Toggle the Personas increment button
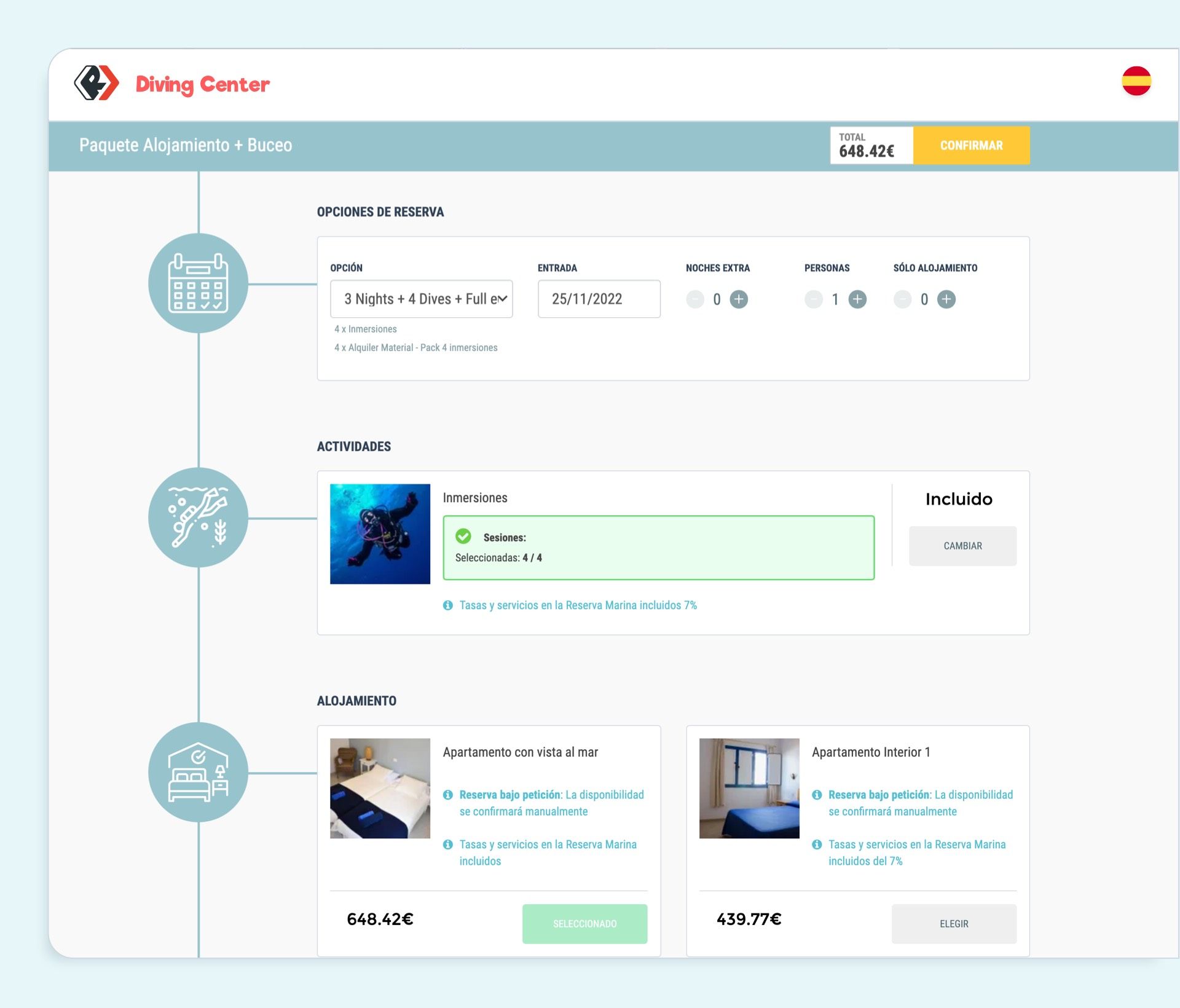 click(x=857, y=298)
